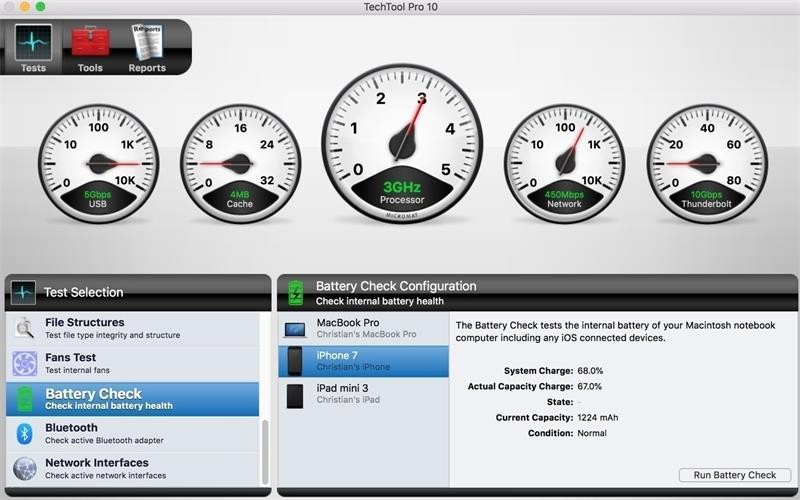Image resolution: width=800 pixels, height=500 pixels.
Task: Select the File Structures test
Action: (x=133, y=328)
